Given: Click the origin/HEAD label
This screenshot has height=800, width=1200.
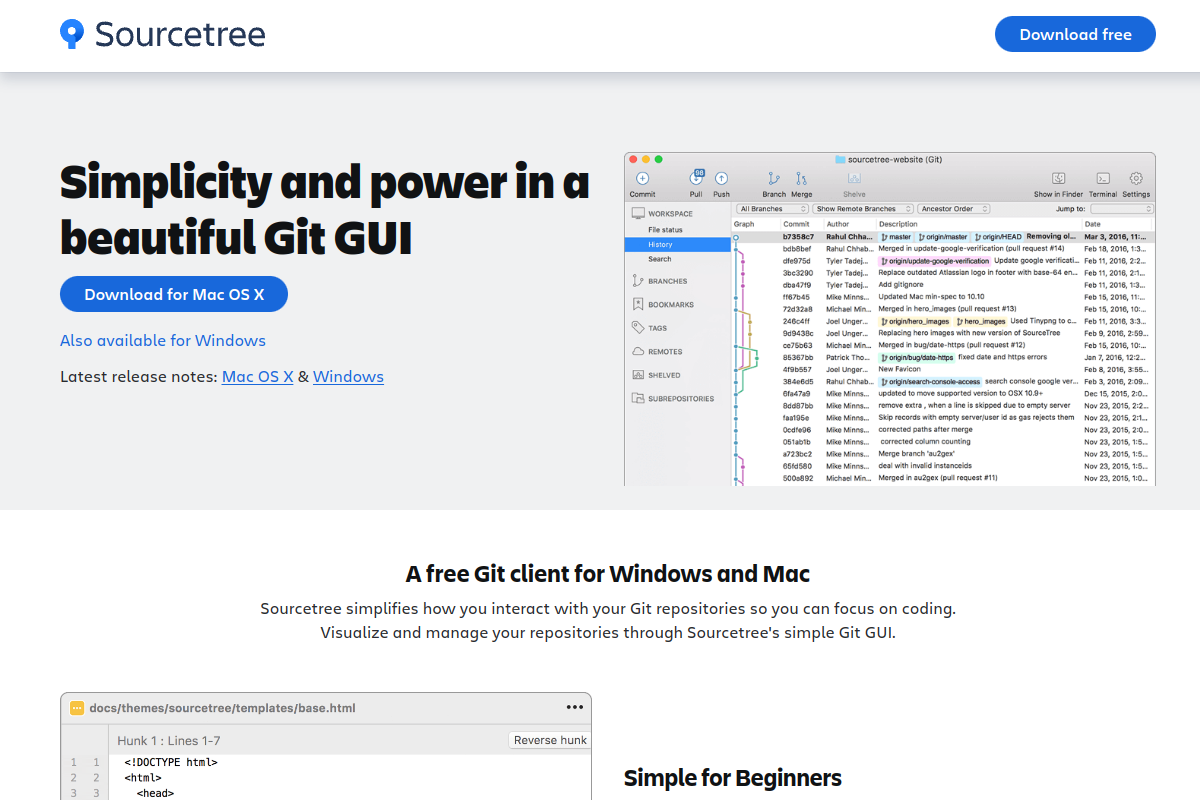Looking at the screenshot, I should pos(998,237).
